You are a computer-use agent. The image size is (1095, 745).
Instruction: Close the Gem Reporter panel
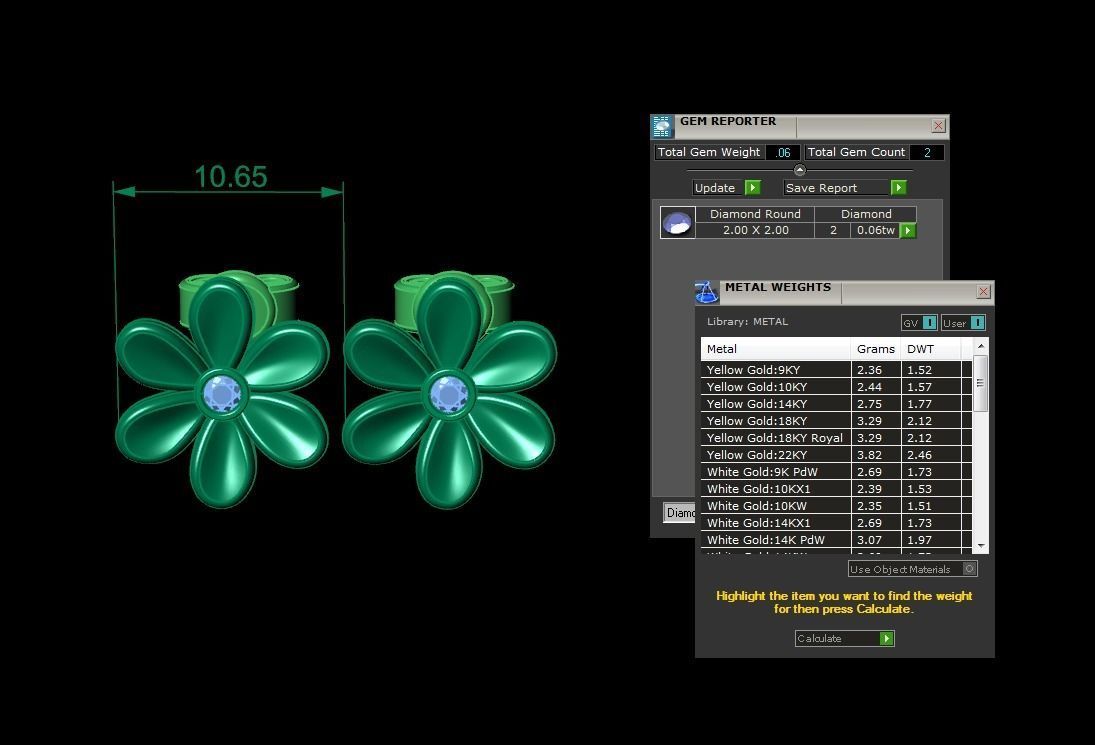(x=939, y=126)
